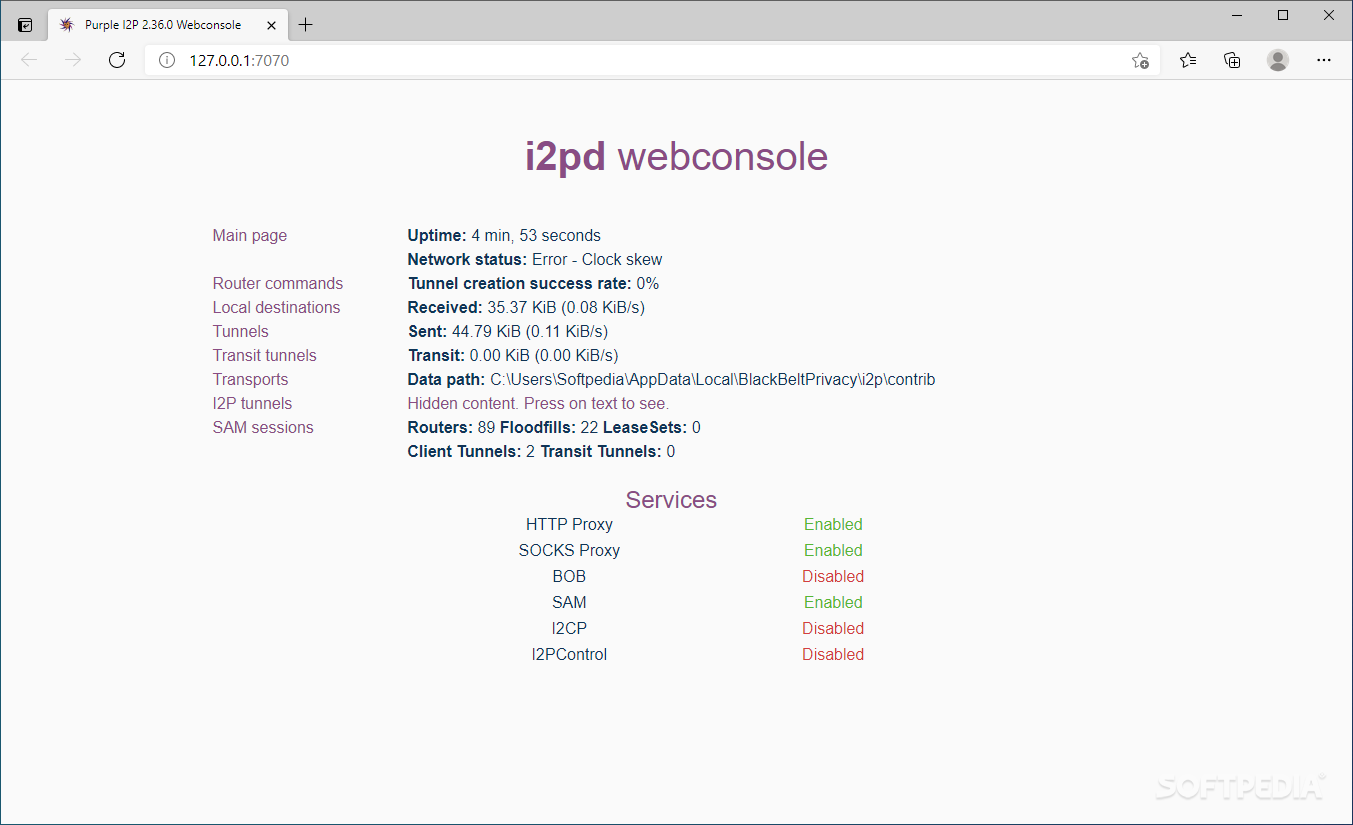Image resolution: width=1353 pixels, height=825 pixels.
Task: Click the browser forward arrow
Action: click(73, 60)
